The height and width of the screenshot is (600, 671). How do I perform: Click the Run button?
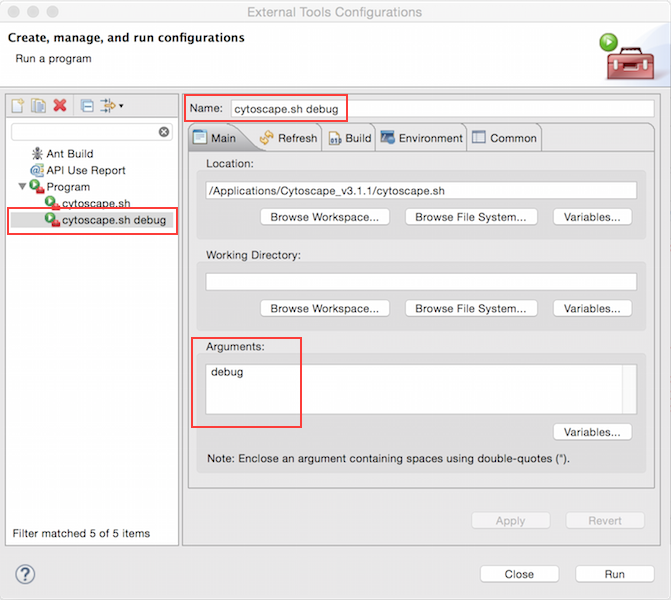pyautogui.click(x=615, y=574)
